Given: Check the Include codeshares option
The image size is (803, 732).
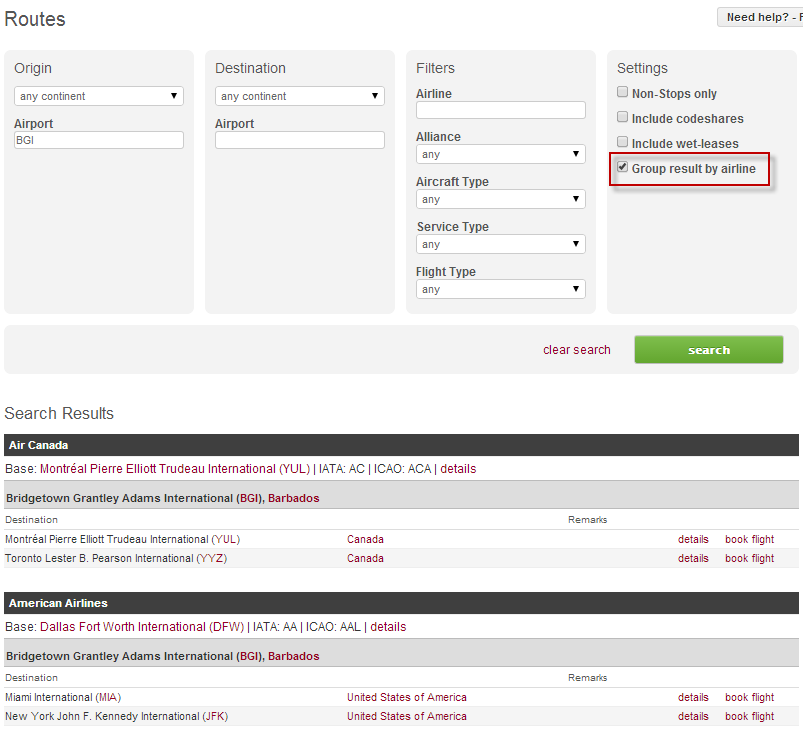Looking at the screenshot, I should [x=622, y=119].
